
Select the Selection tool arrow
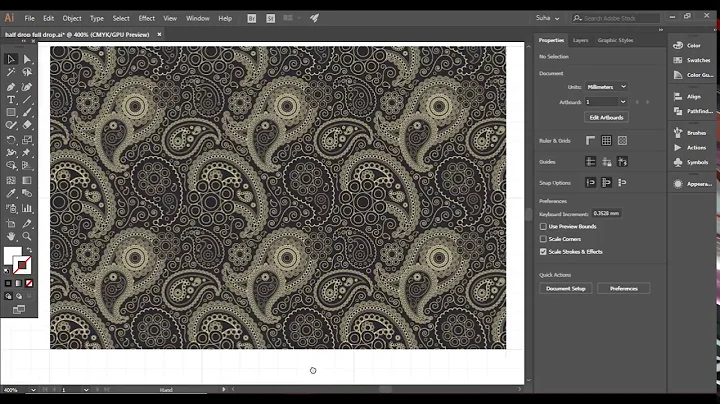pyautogui.click(x=11, y=59)
